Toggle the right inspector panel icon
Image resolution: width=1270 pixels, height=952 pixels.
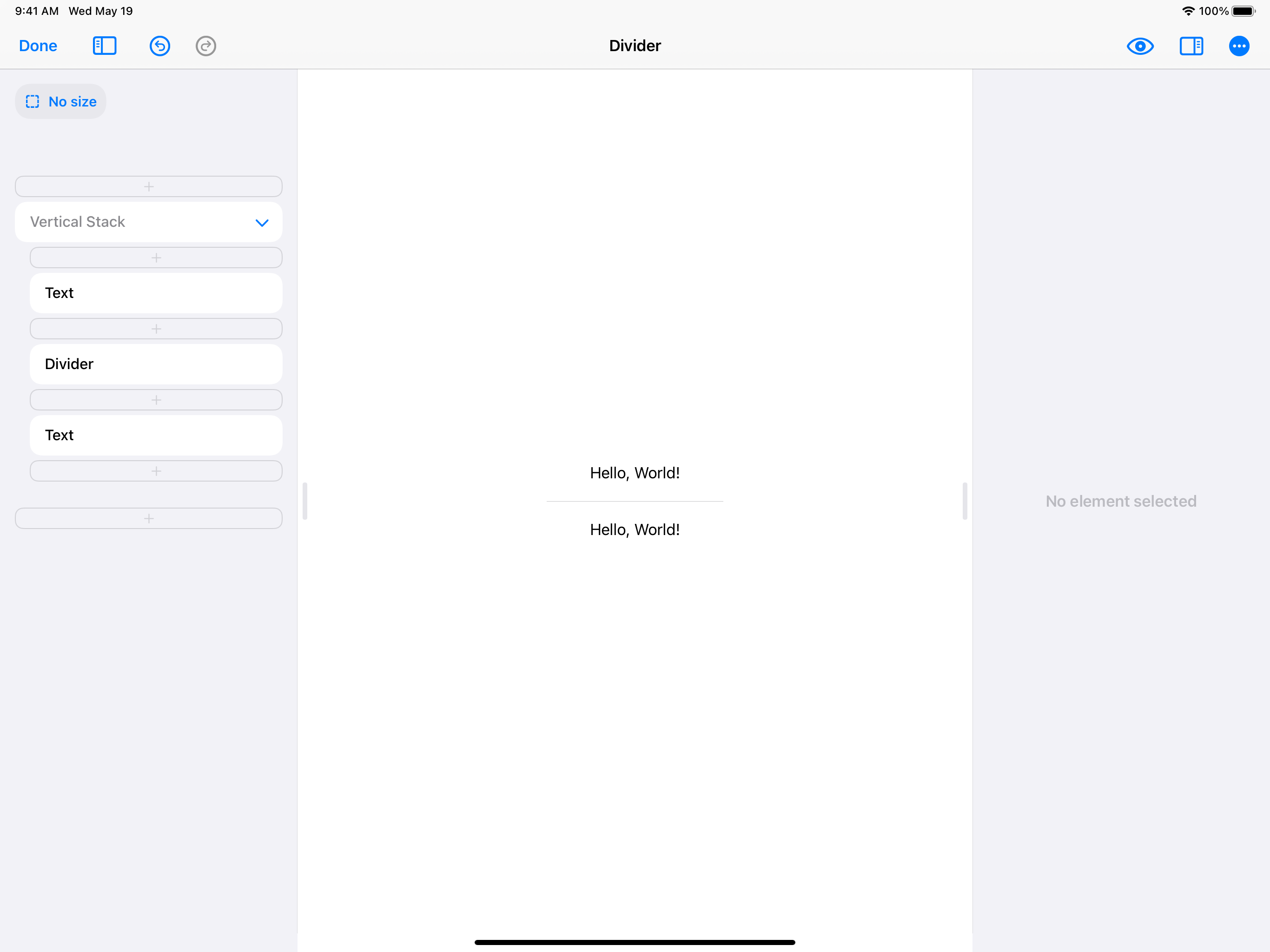[1191, 46]
